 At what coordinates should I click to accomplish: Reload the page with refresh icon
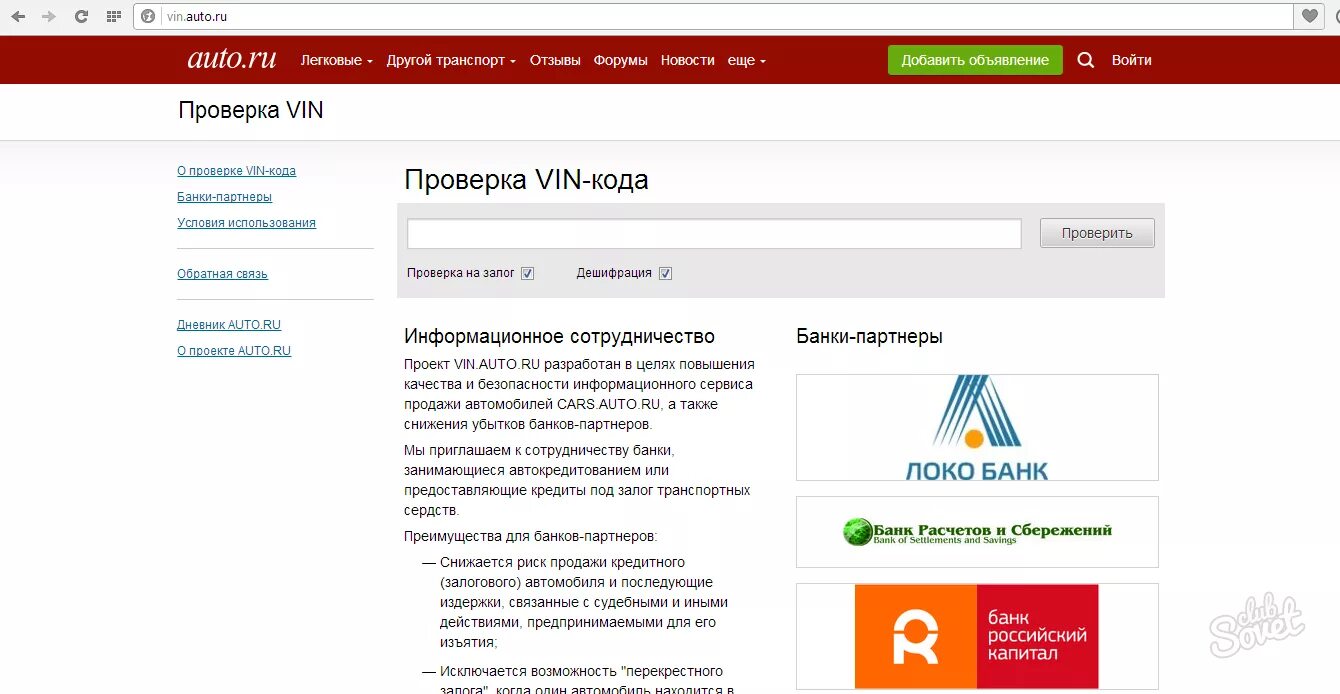click(81, 16)
